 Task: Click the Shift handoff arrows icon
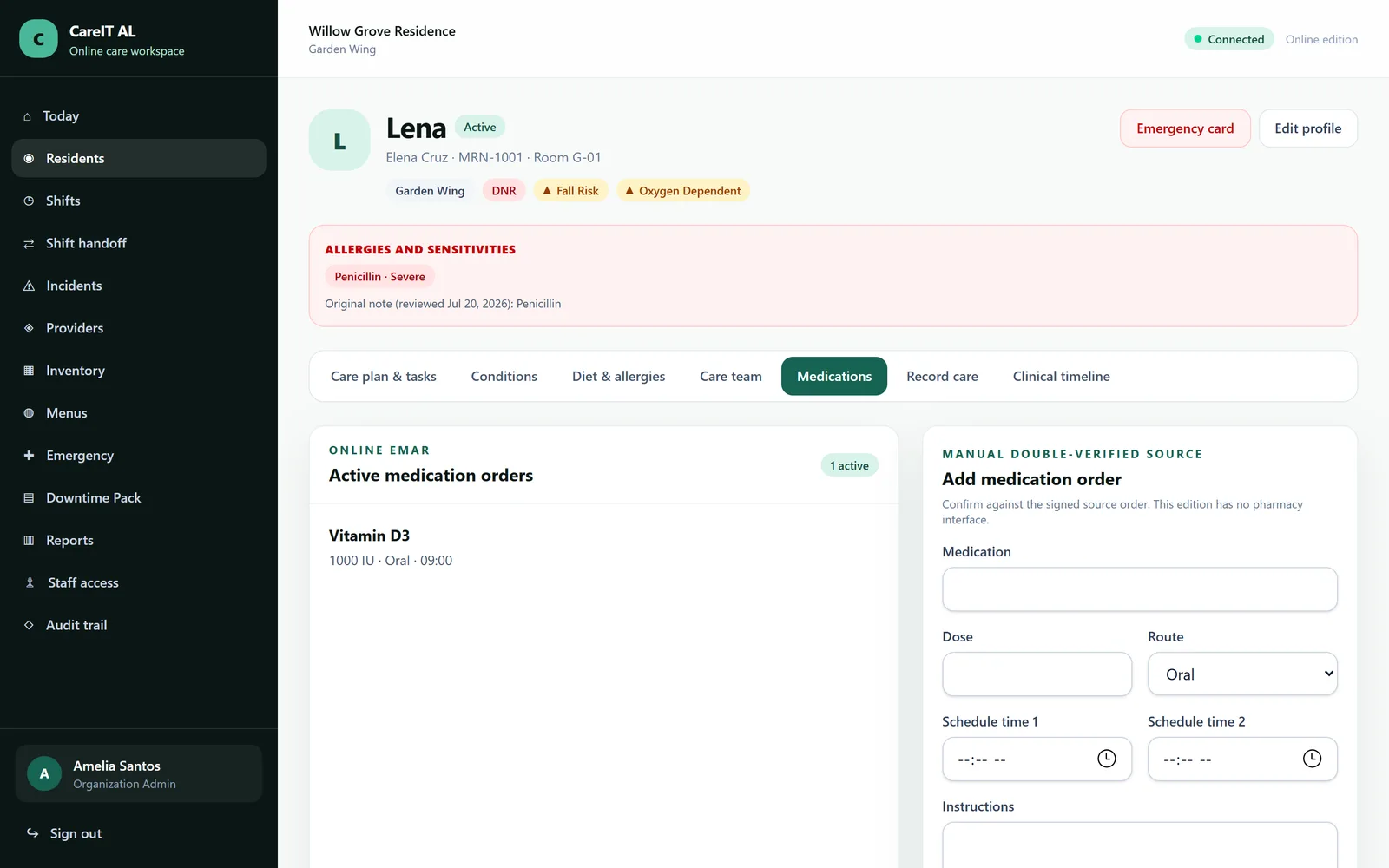[x=29, y=243]
